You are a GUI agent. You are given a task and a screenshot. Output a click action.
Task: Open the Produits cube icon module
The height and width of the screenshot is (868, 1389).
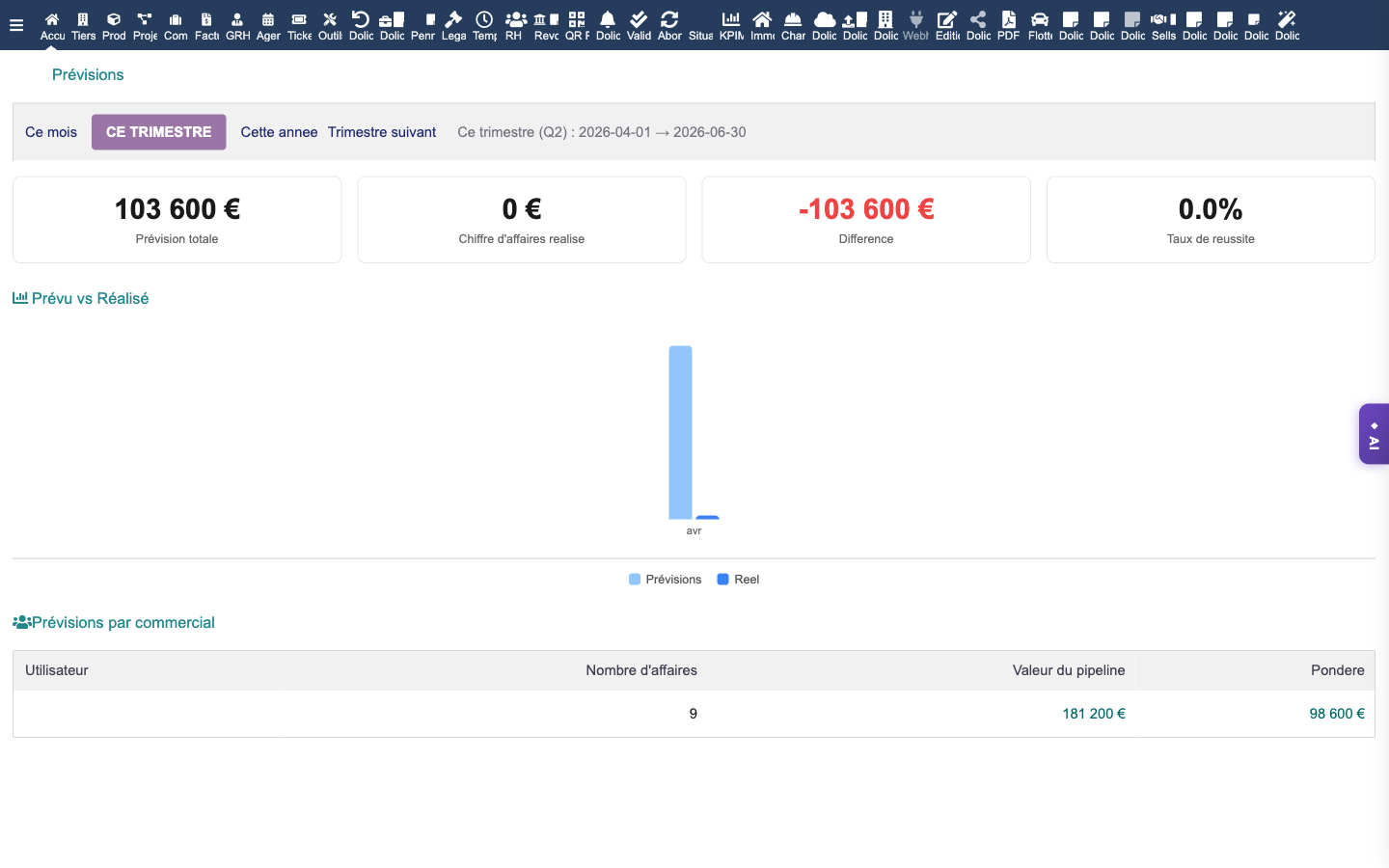[x=114, y=26]
